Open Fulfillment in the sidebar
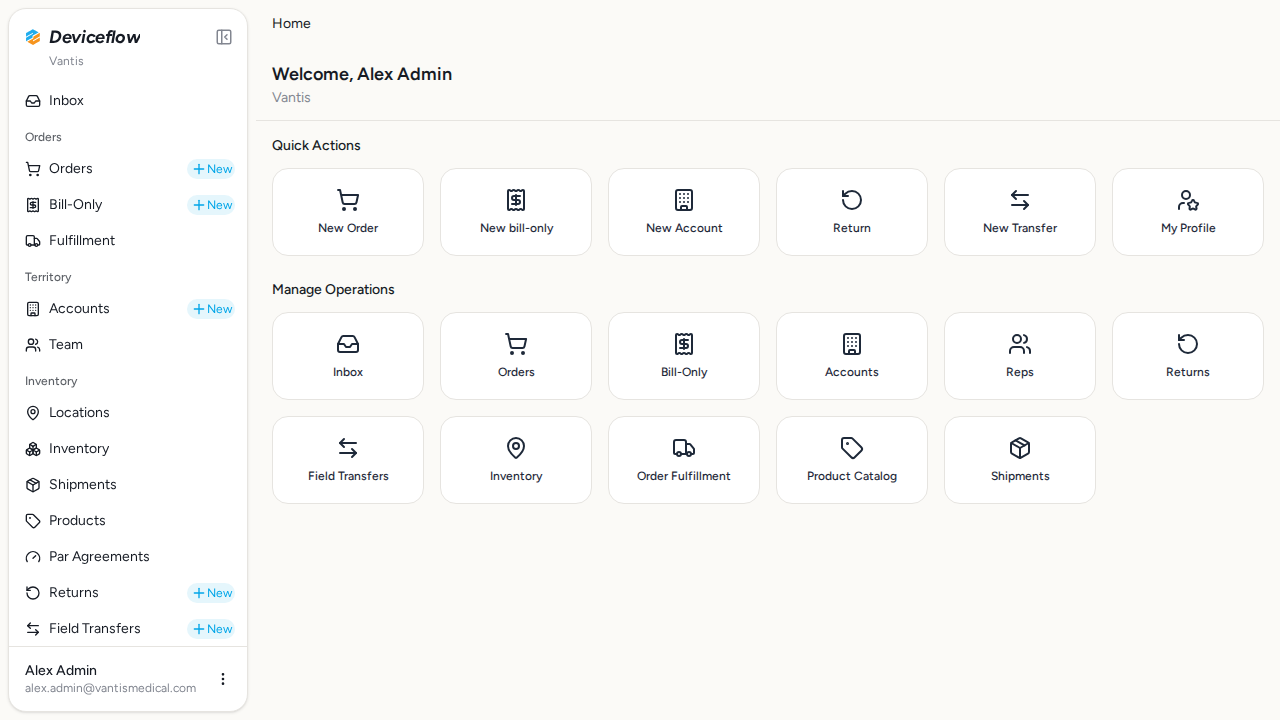The height and width of the screenshot is (720, 1280). point(128,241)
